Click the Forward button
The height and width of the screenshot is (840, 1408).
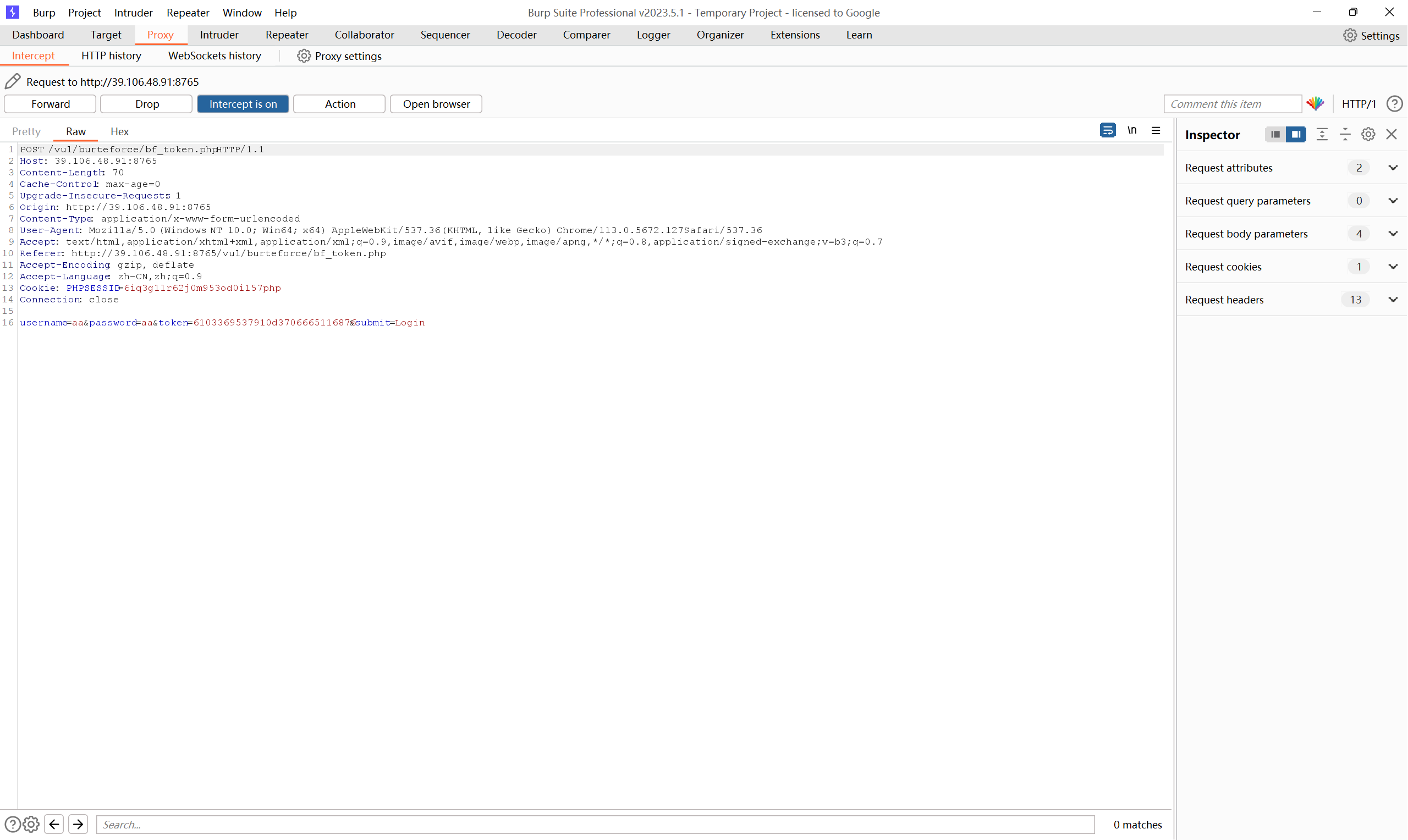coord(51,103)
